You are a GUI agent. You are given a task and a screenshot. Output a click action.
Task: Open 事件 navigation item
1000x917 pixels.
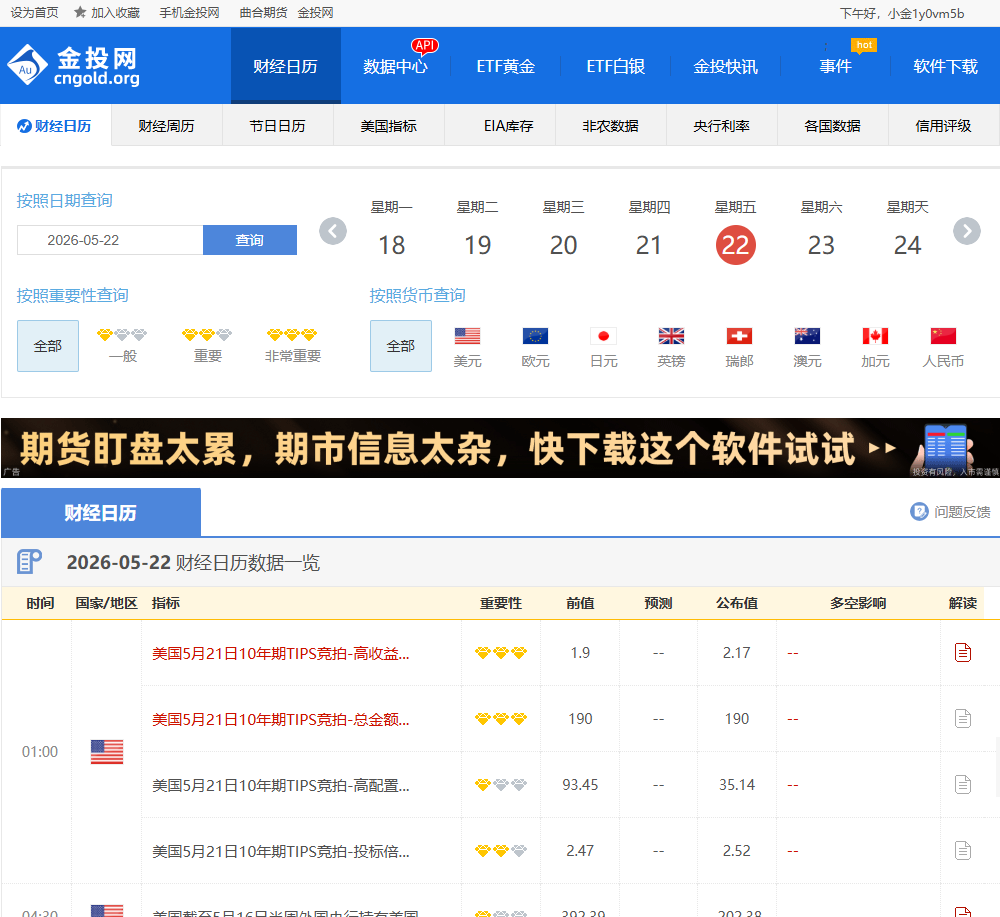click(835, 66)
